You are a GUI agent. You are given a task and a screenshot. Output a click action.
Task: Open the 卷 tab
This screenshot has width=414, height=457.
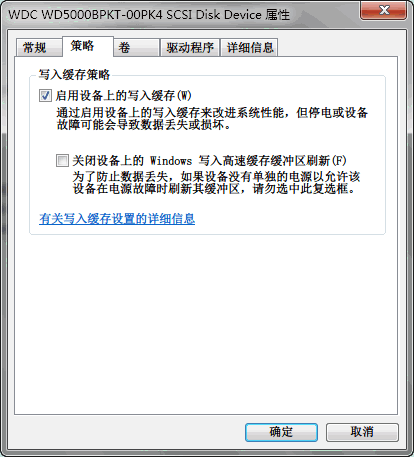136,48
